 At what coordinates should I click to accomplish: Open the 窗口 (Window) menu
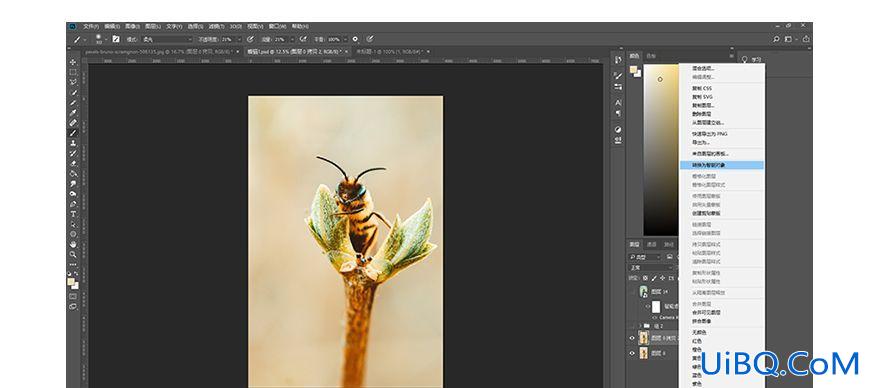(x=277, y=26)
